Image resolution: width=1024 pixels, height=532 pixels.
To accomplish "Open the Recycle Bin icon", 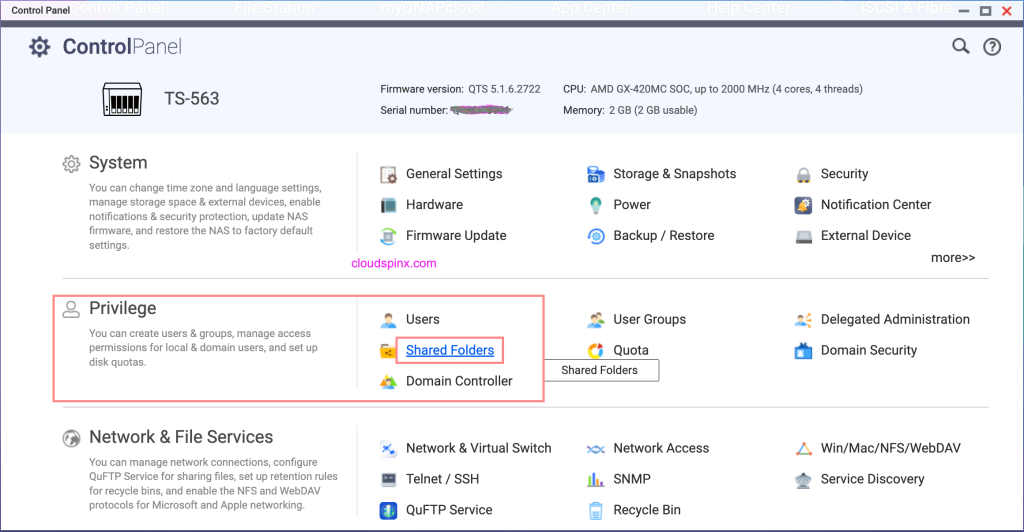I will tap(596, 510).
